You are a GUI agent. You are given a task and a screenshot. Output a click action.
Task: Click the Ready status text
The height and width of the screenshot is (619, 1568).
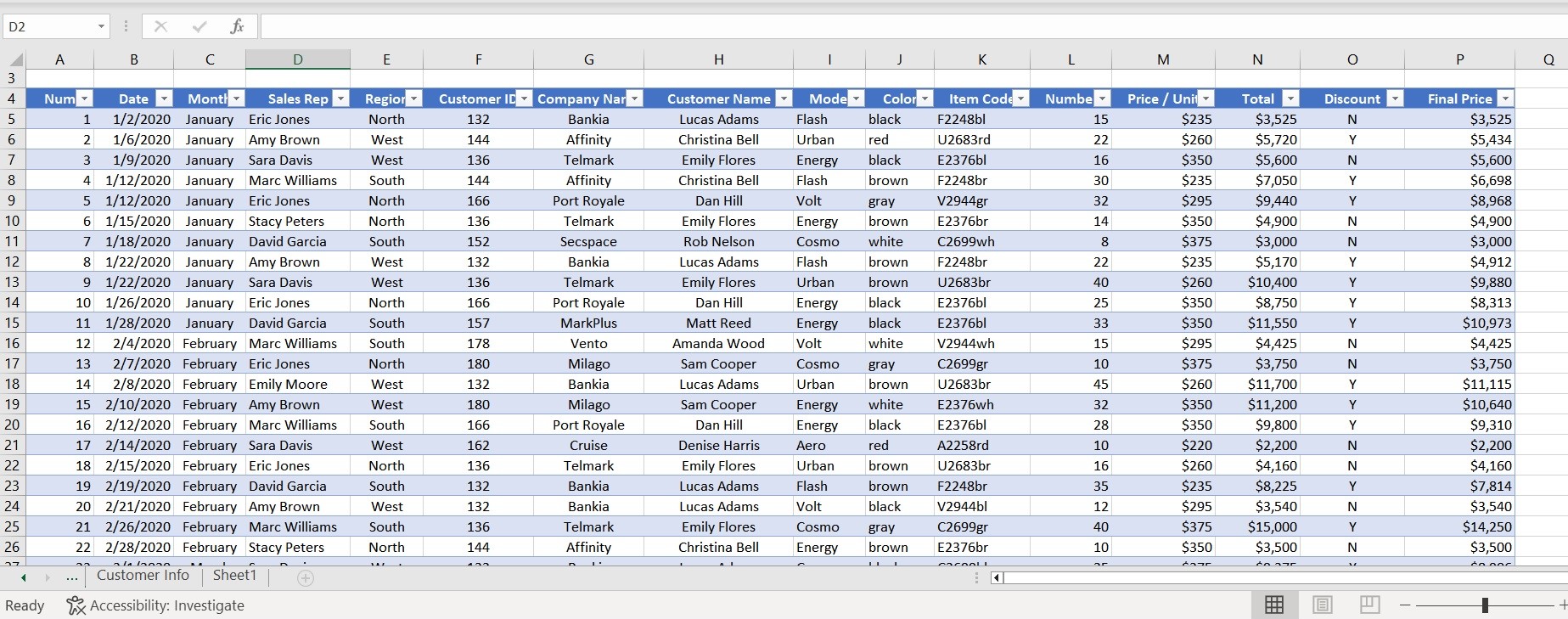tap(25, 605)
